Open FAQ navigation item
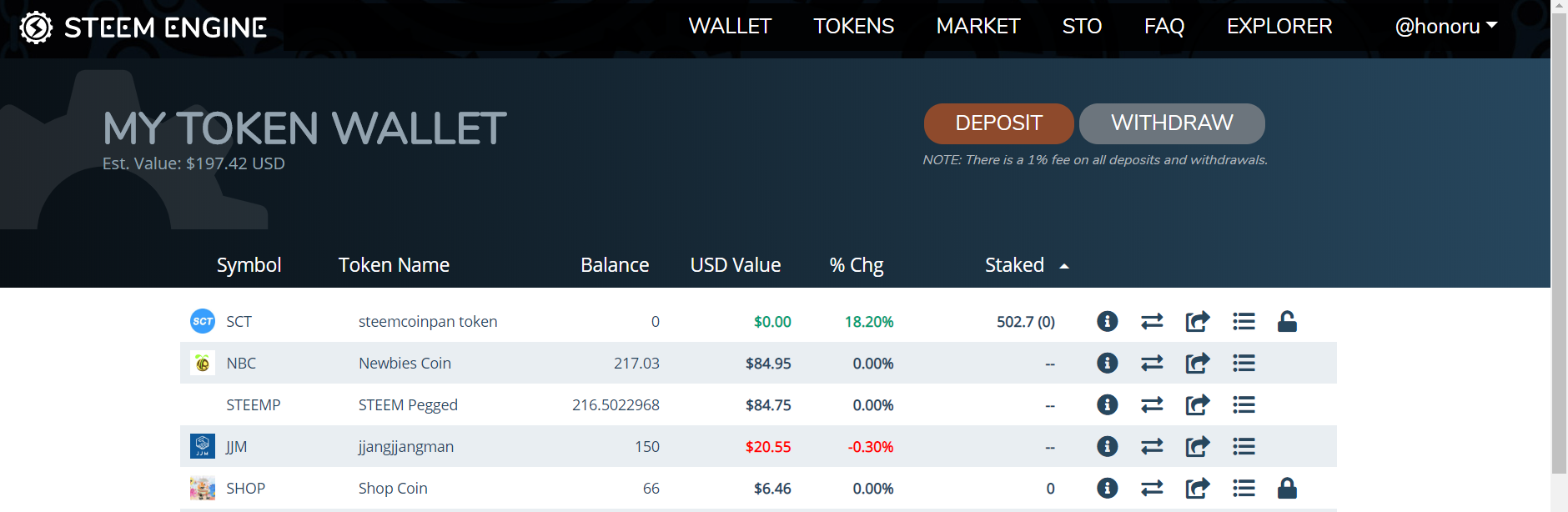 (1164, 27)
